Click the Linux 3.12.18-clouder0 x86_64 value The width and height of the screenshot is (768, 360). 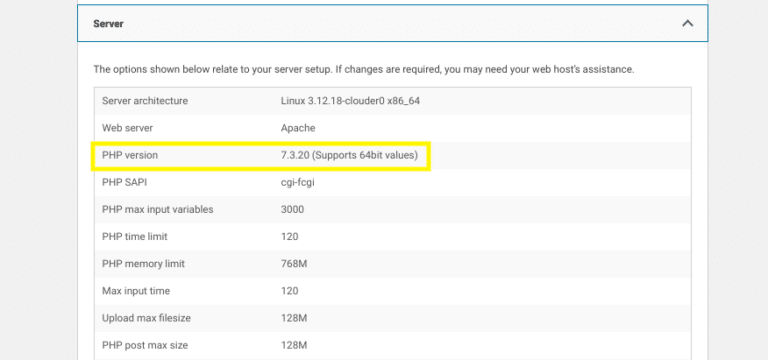tap(350, 101)
